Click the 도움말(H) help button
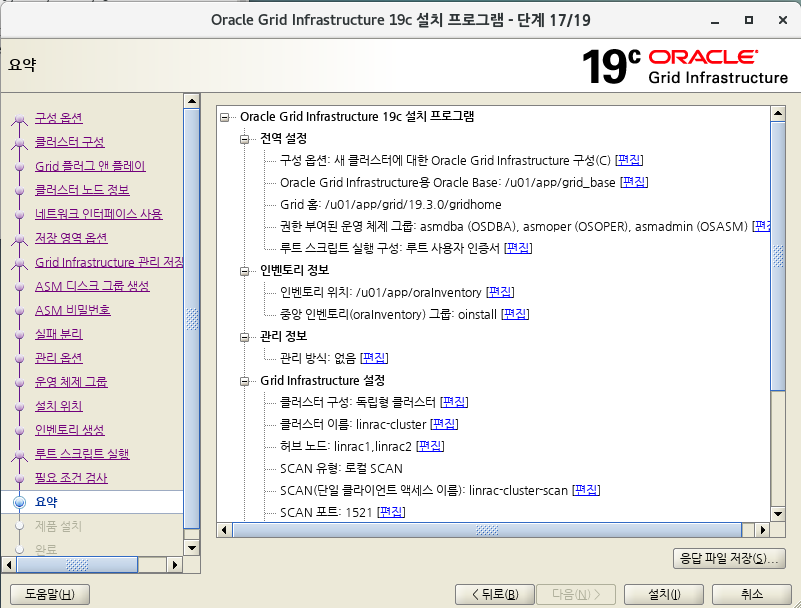801x608 pixels. (x=50, y=594)
